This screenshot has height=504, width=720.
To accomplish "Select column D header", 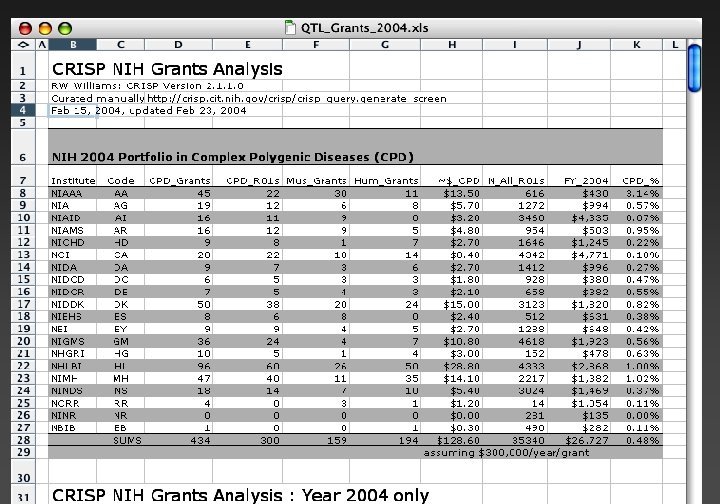I will pyautogui.click(x=178, y=45).
